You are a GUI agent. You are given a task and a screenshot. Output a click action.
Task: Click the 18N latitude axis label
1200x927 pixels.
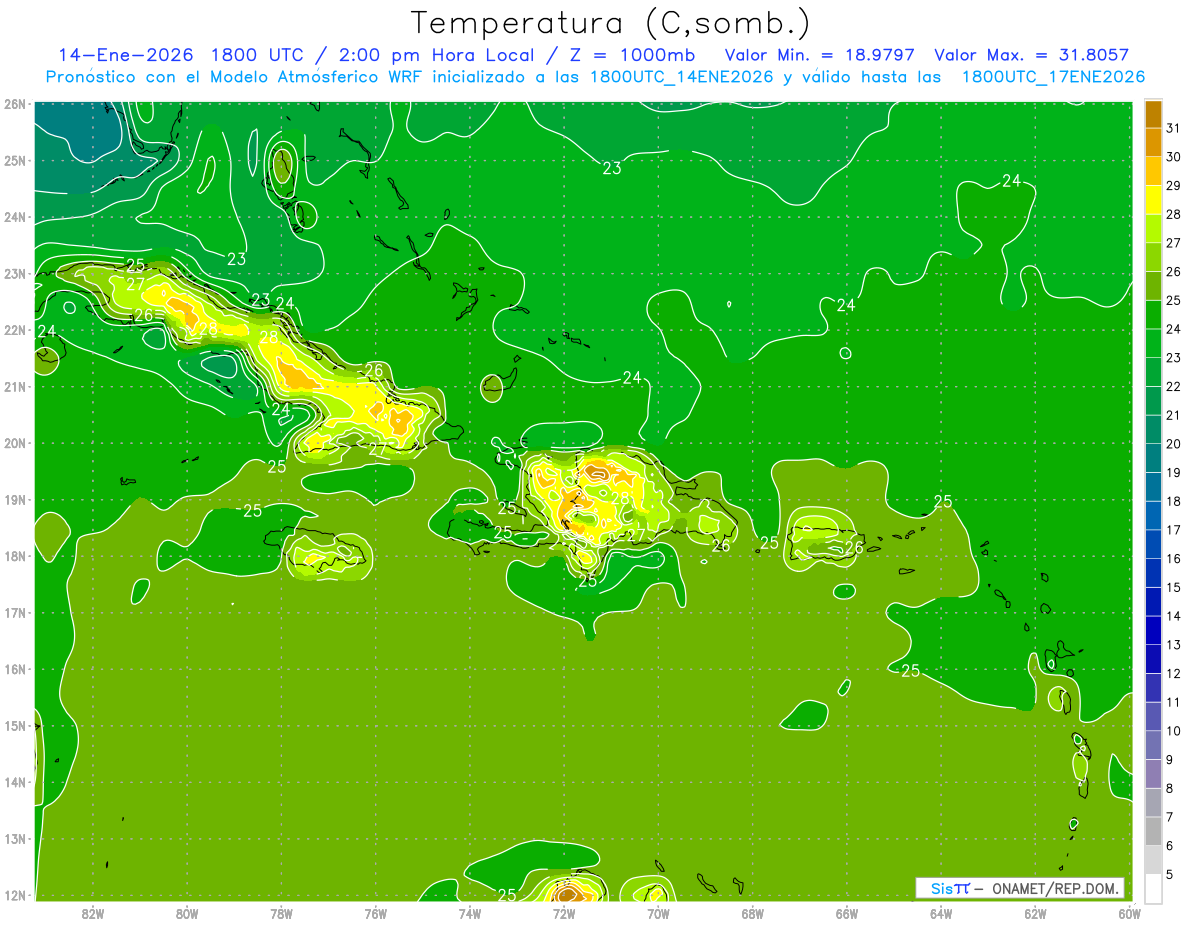coord(14,556)
